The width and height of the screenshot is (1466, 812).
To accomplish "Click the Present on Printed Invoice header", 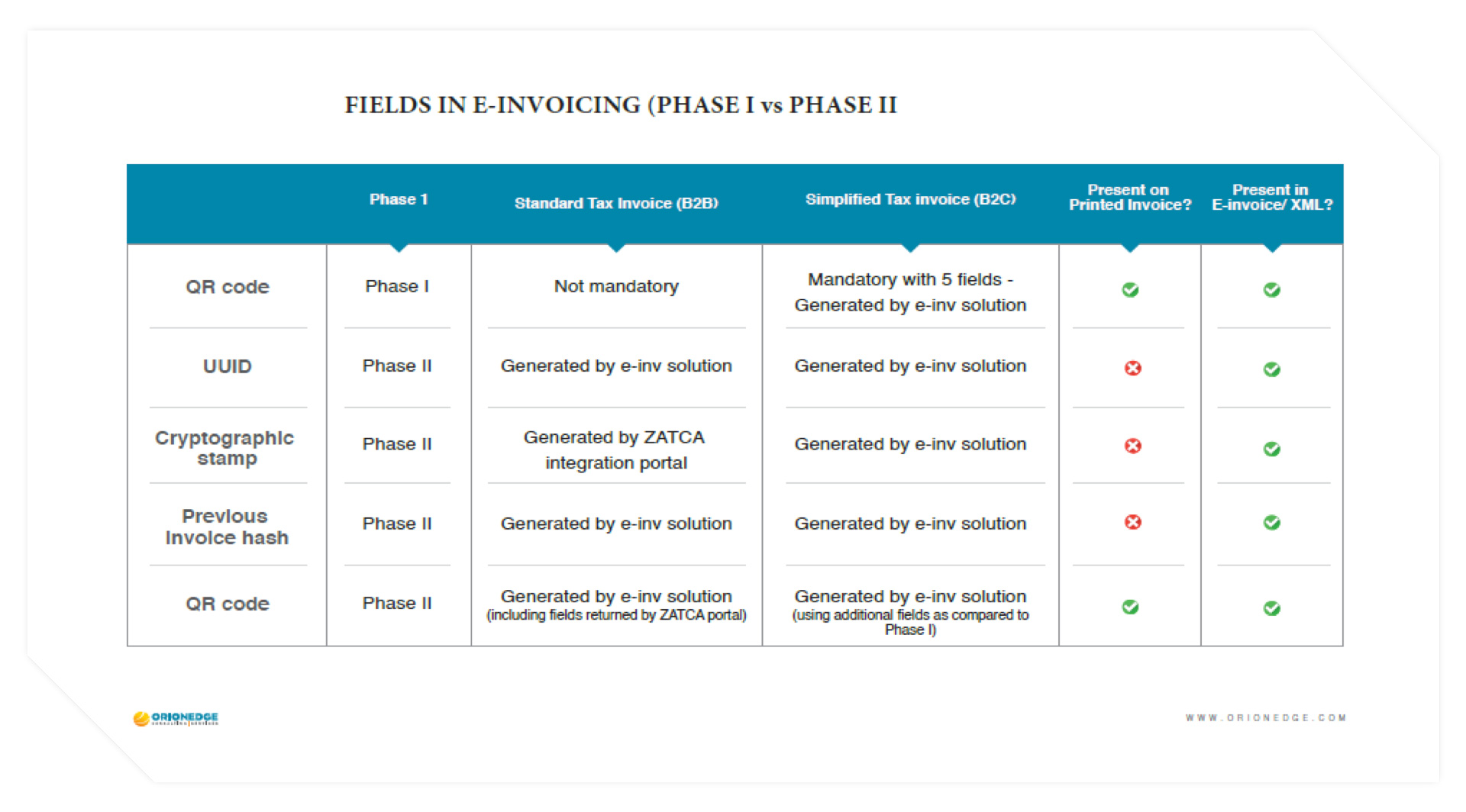I will [1129, 197].
